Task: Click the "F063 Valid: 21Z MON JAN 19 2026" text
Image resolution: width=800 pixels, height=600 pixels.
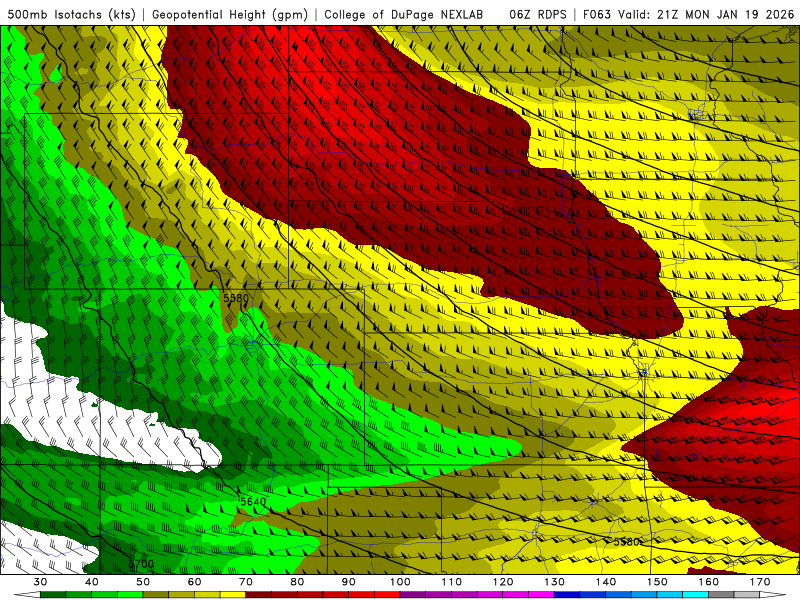Action: pyautogui.click(x=688, y=14)
